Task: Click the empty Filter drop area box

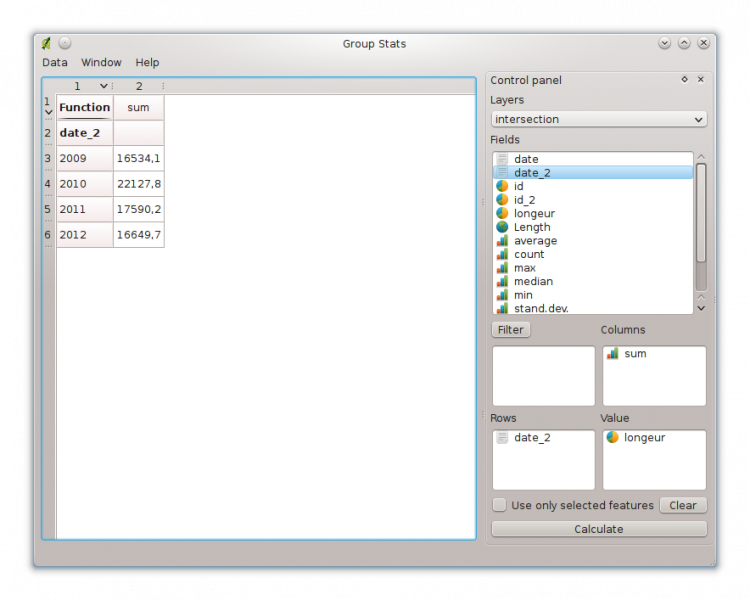Action: [543, 376]
